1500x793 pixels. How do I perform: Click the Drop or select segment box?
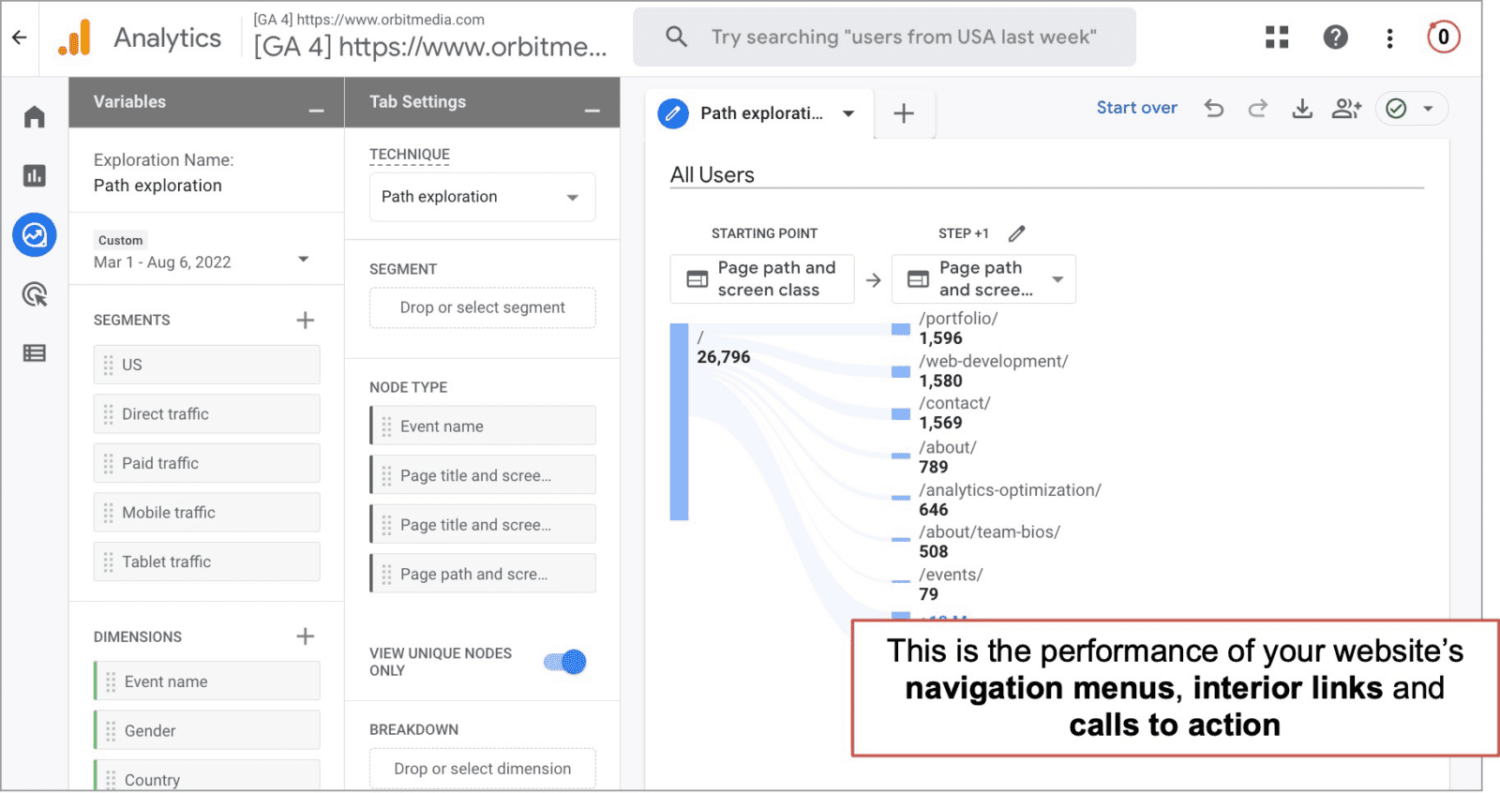pyautogui.click(x=482, y=308)
